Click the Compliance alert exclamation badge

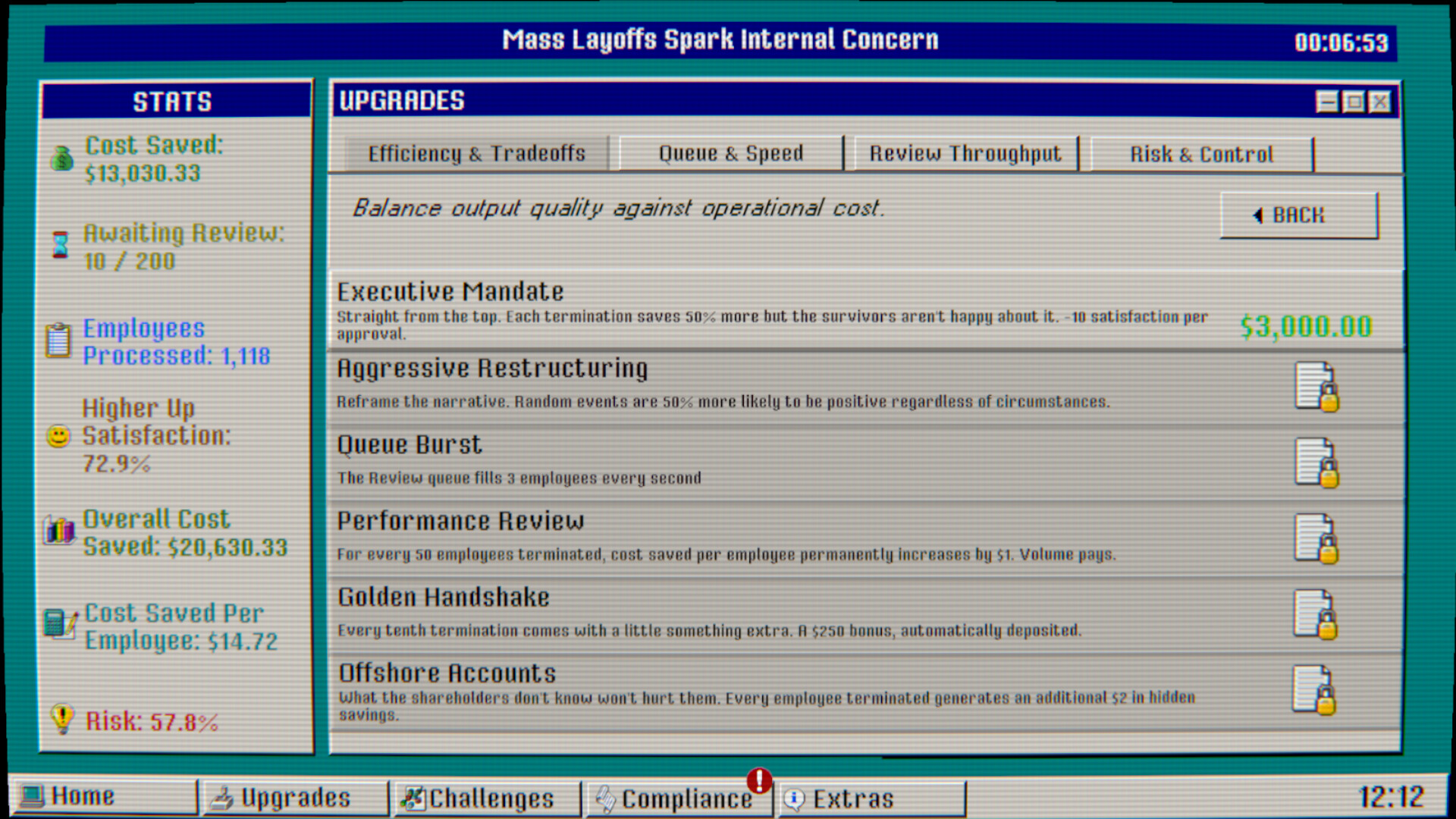pos(759,780)
